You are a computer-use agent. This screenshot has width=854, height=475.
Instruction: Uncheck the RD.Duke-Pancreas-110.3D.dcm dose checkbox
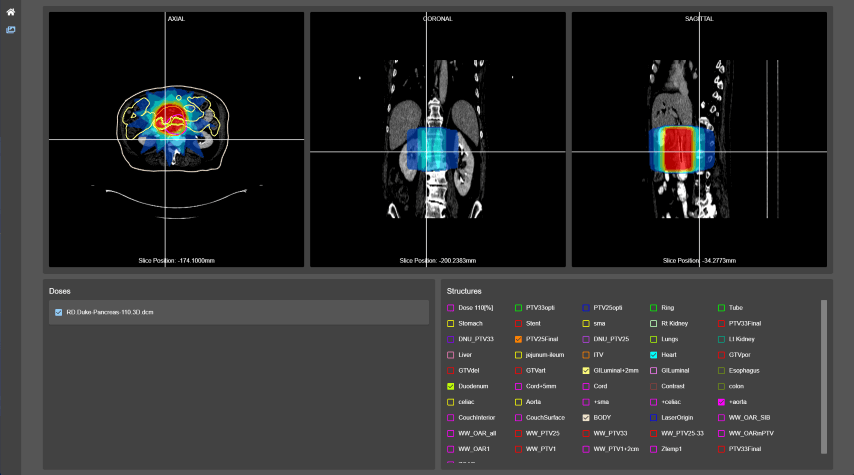pos(59,313)
